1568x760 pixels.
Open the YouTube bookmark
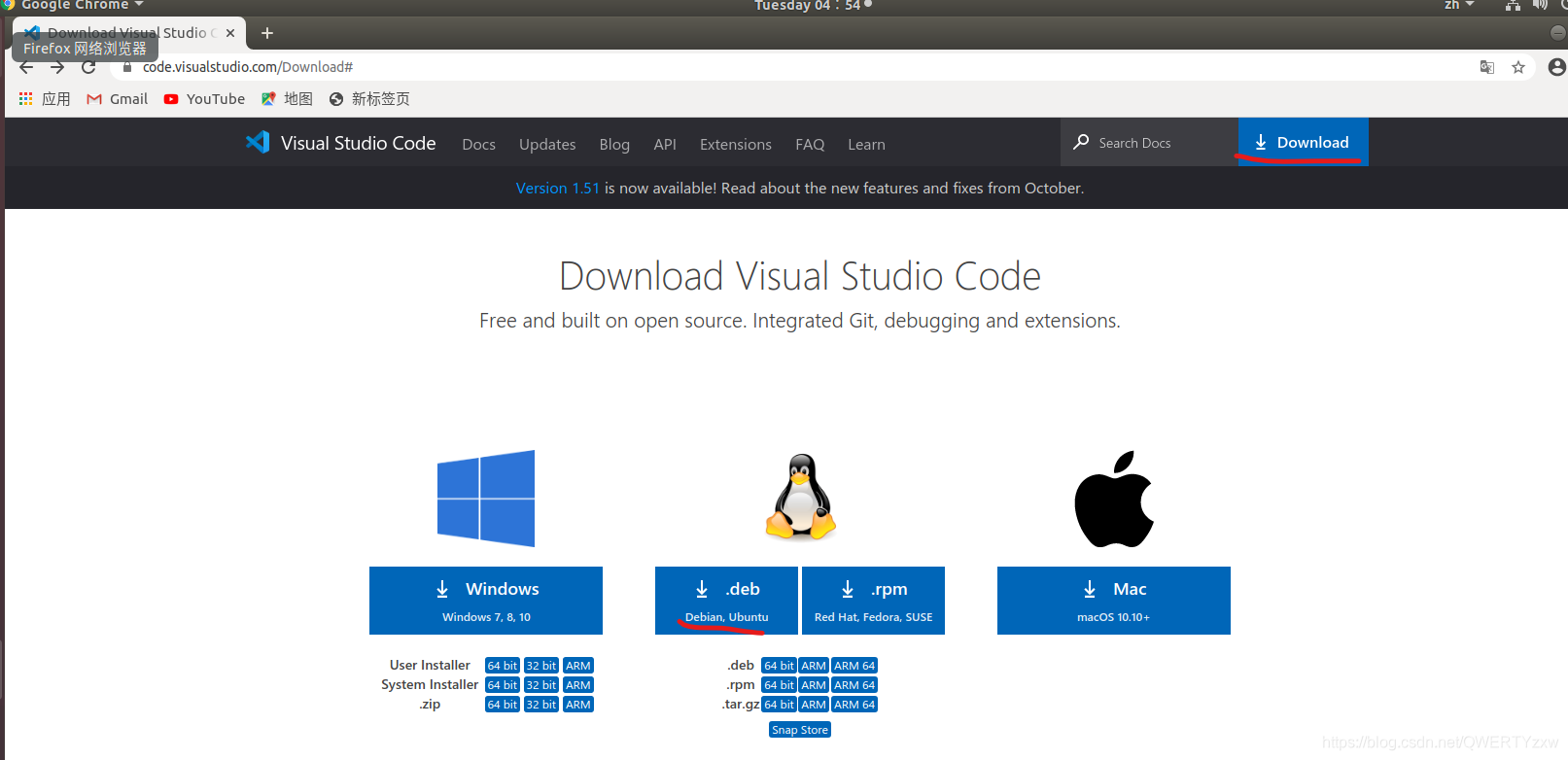click(204, 99)
